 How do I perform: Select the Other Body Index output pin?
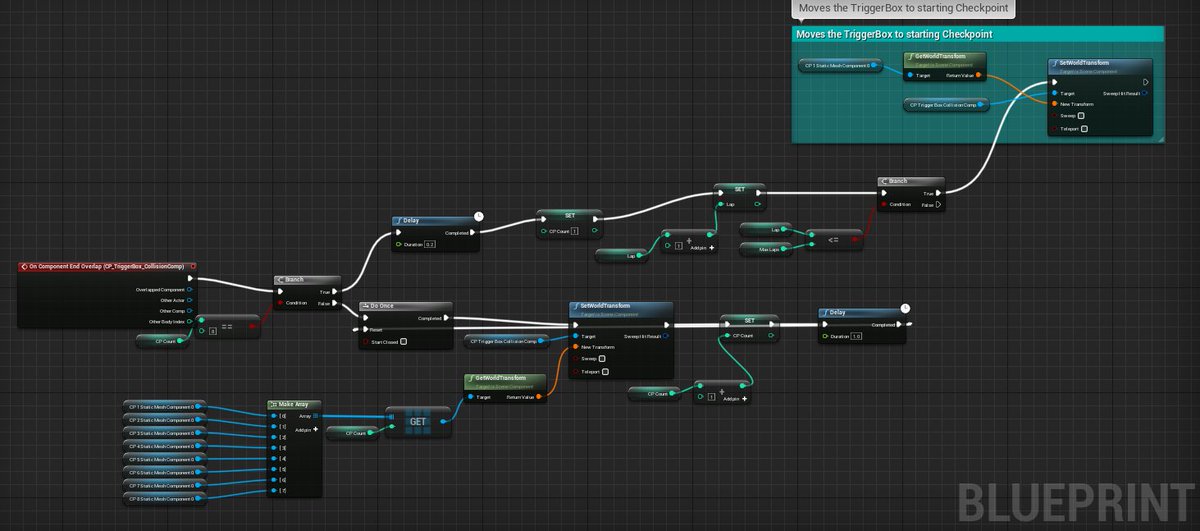pyautogui.click(x=190, y=321)
